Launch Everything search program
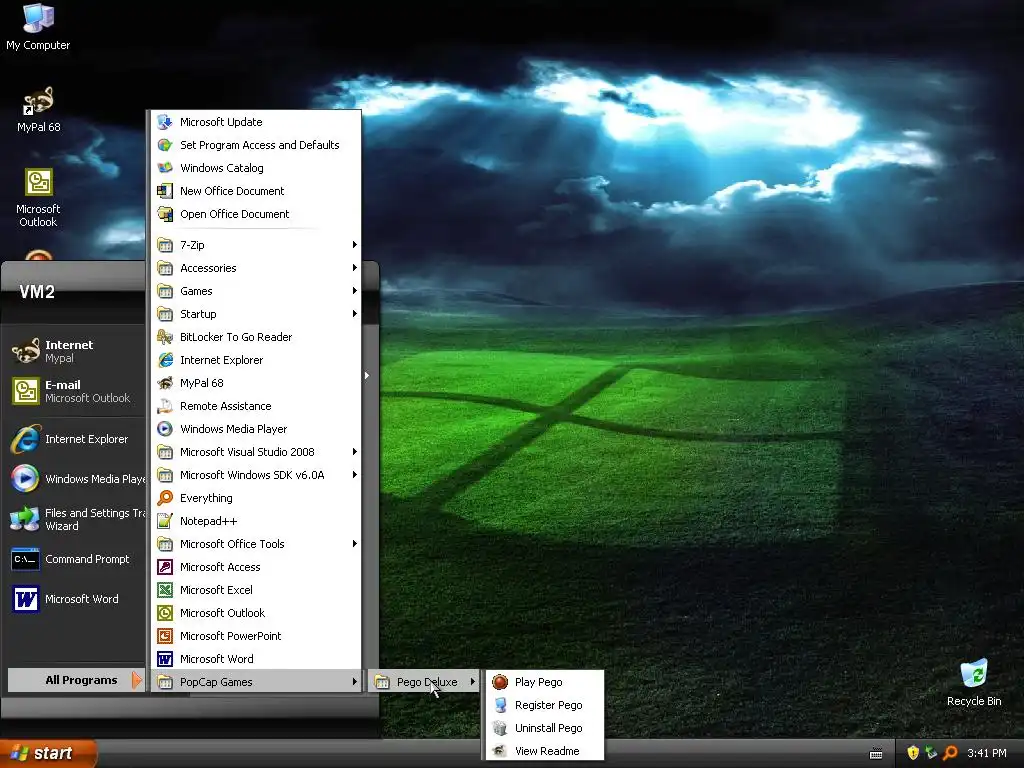Screen dimensions: 1024x768 point(256,498)
